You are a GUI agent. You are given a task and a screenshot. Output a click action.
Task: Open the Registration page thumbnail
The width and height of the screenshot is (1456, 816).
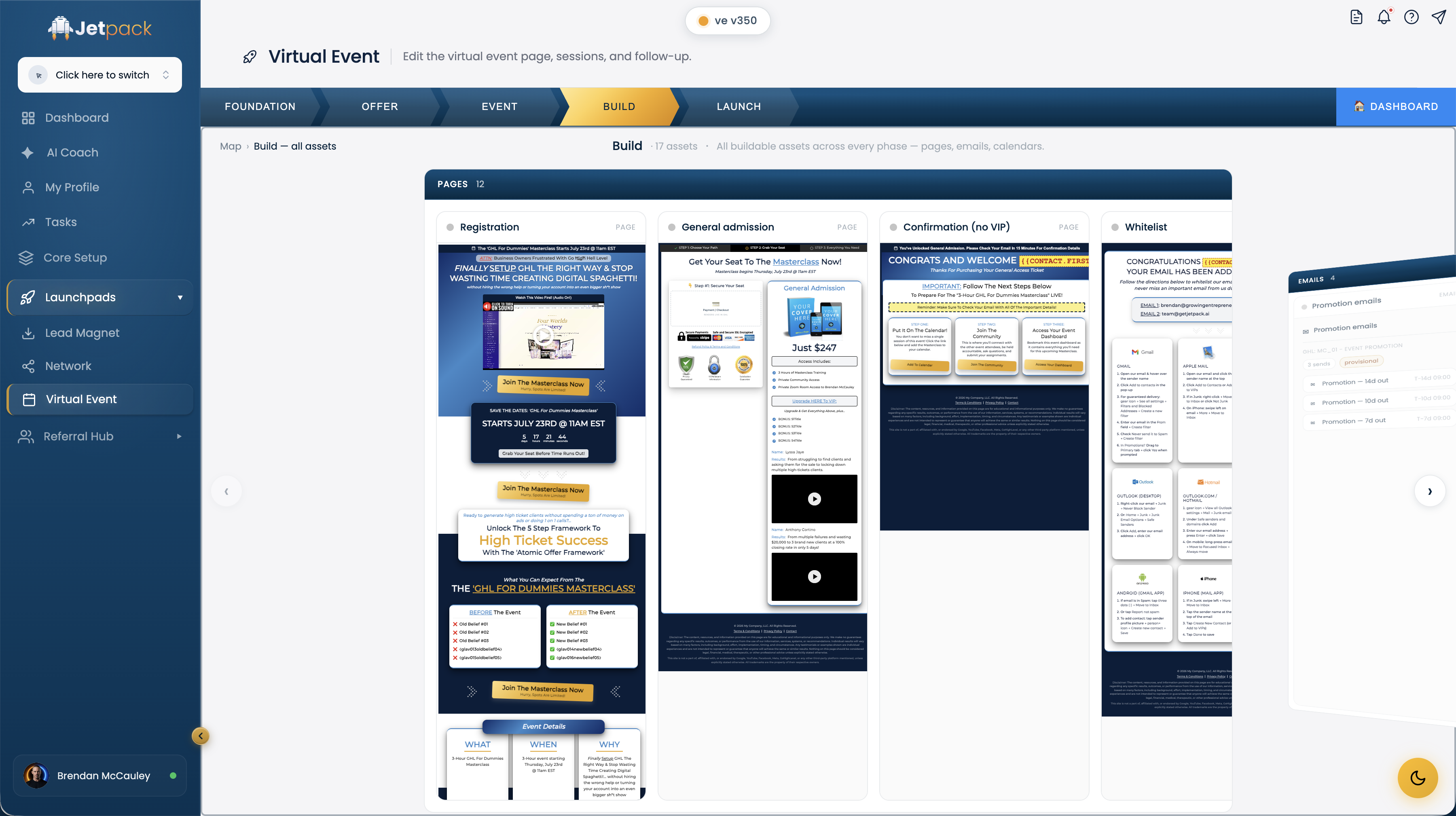[x=542, y=521]
